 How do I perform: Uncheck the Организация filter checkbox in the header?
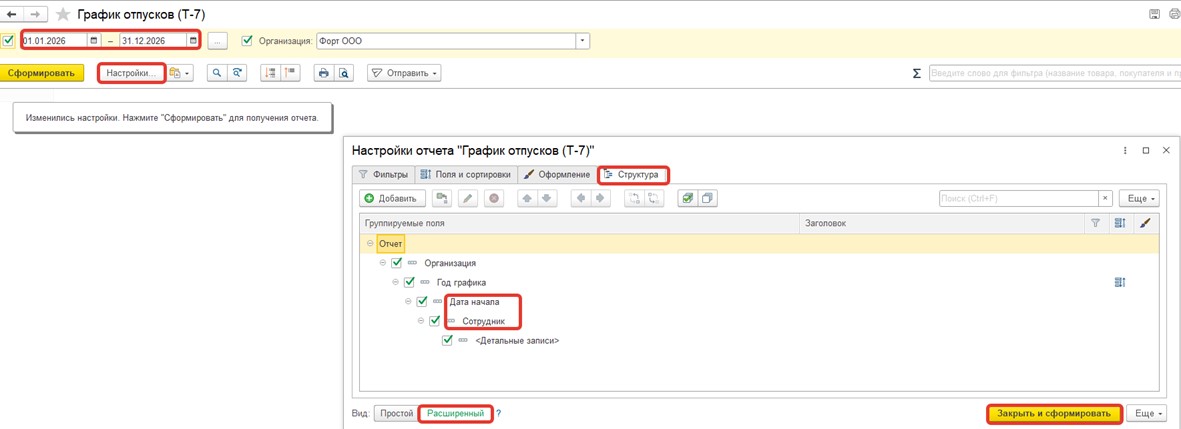[x=248, y=41]
